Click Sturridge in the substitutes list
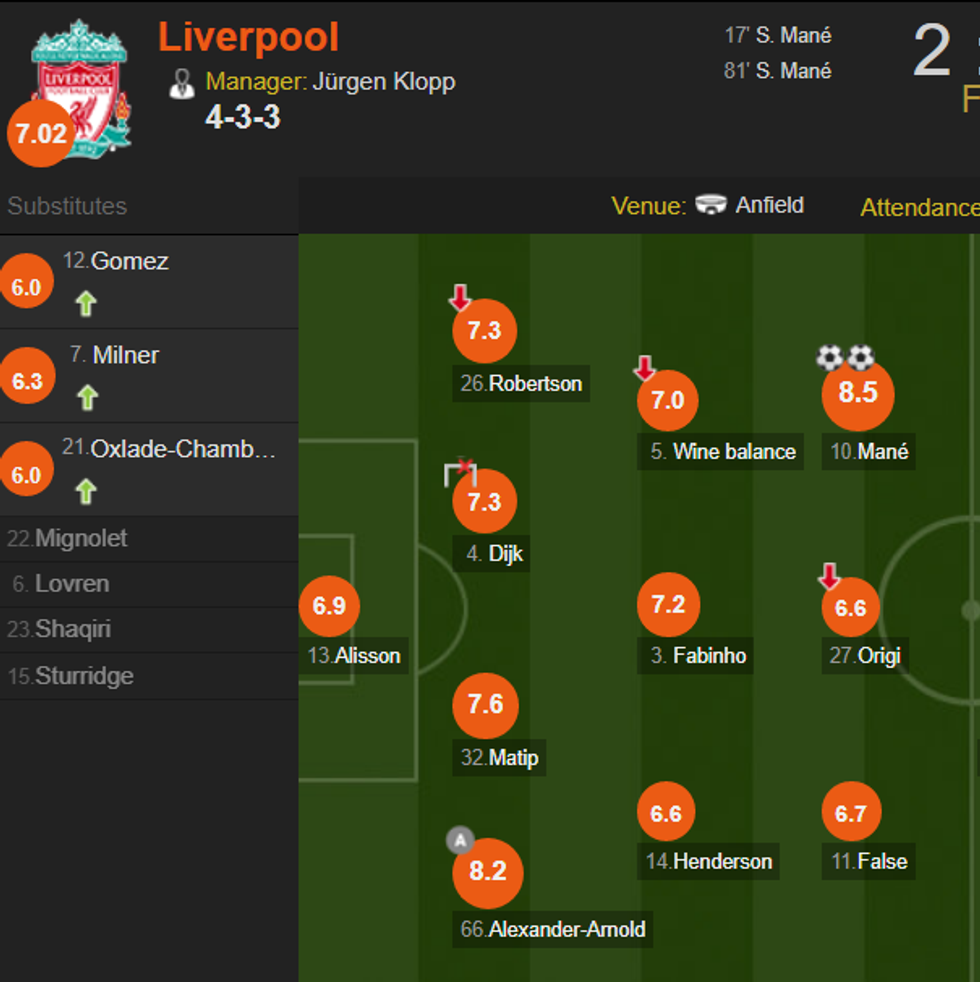 click(x=84, y=676)
